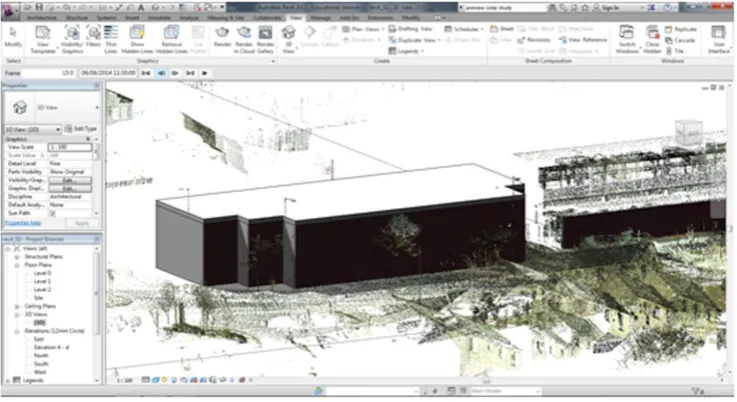
Task: Switch to Massing & Site tab
Action: (226, 18)
